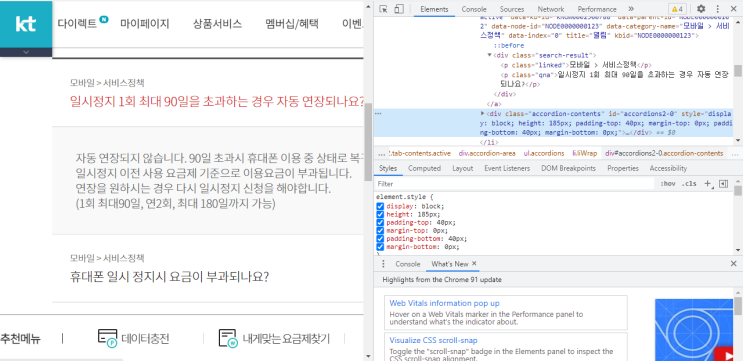Screen dimensions: 743x361
Task: Open the Performance tab
Action: tap(597, 9)
